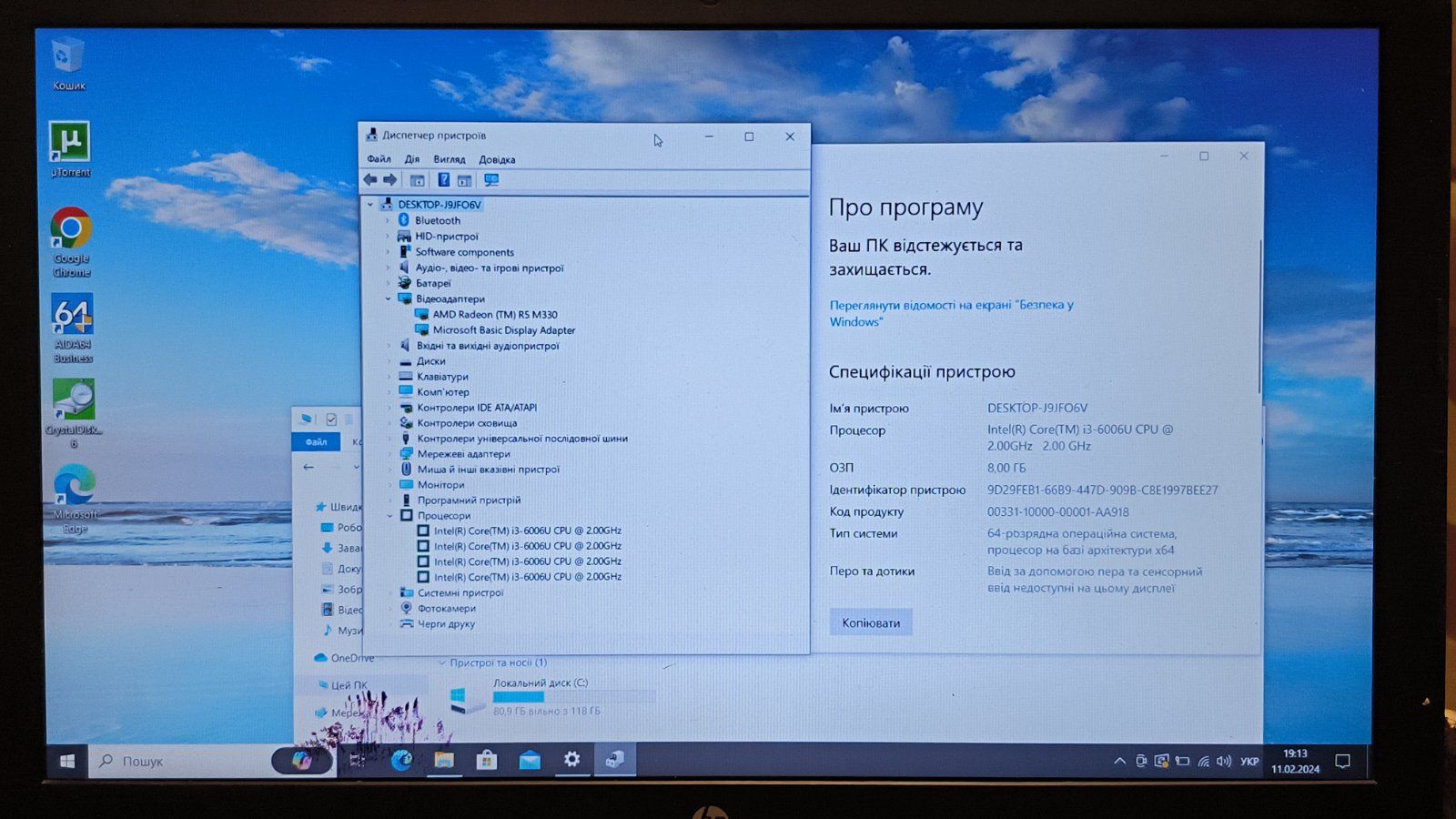Click Локальний диск (C:) usage bar
The width and height of the screenshot is (1456, 819).
[x=574, y=697]
